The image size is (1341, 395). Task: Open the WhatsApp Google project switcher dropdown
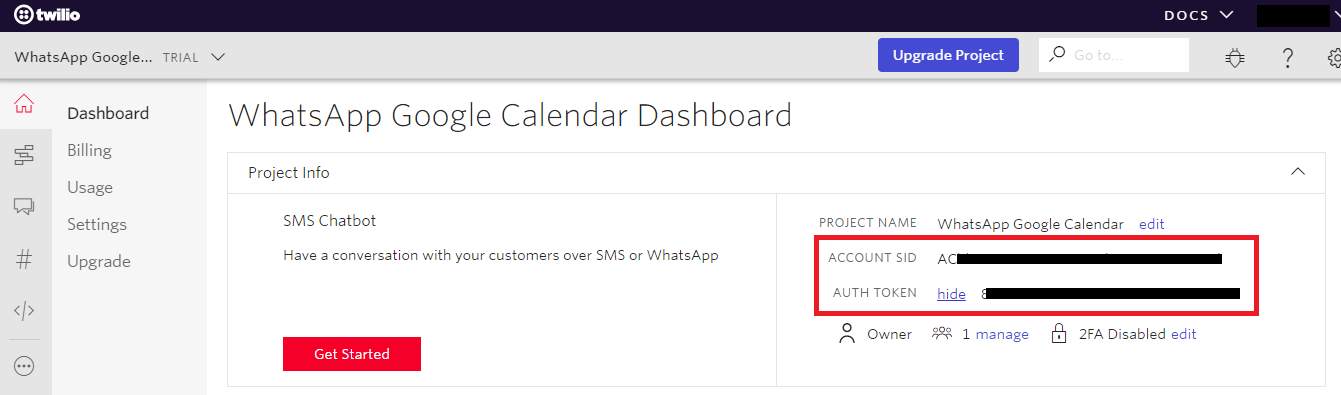pos(119,57)
